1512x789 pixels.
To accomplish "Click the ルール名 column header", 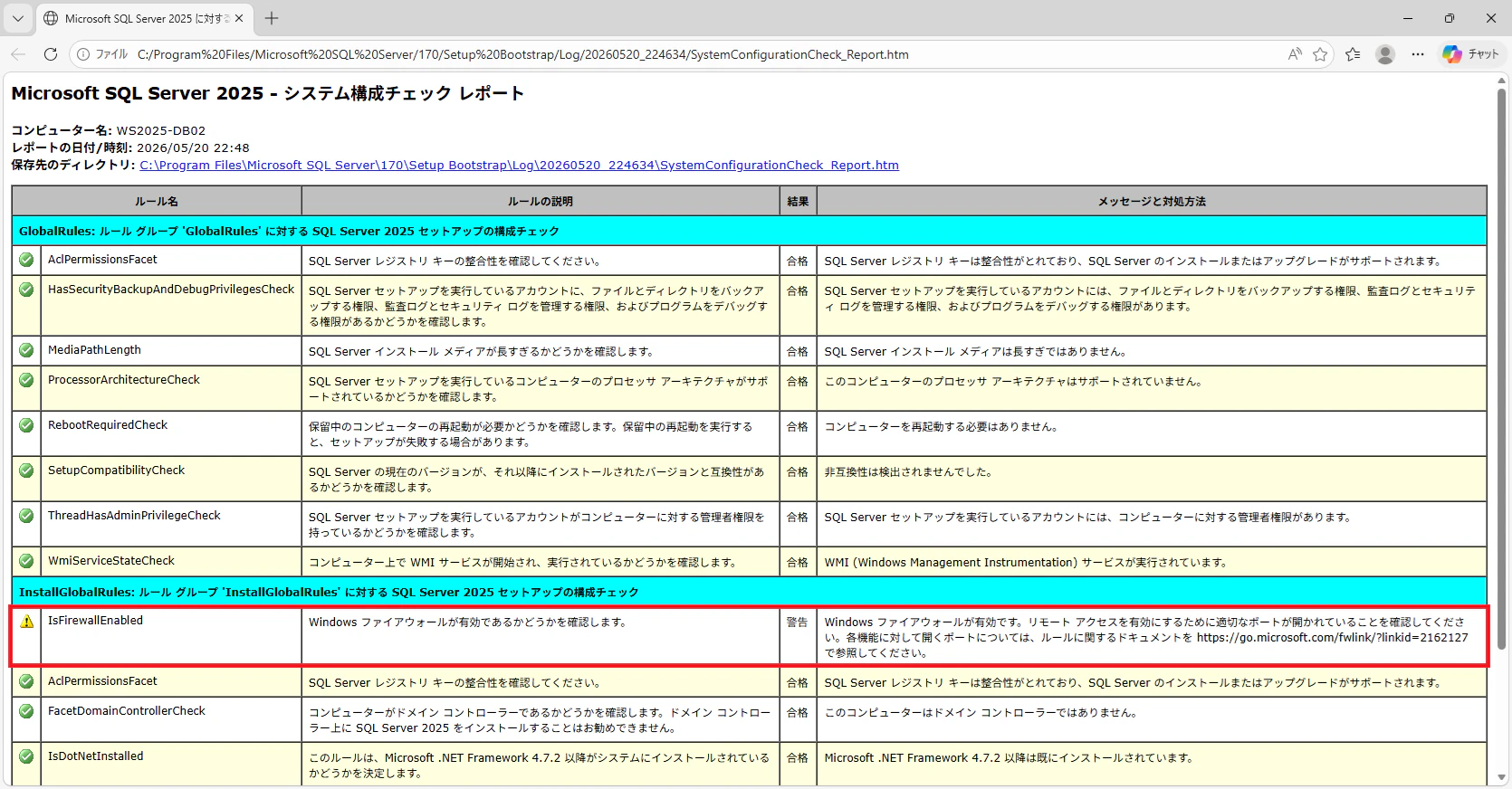I will (x=157, y=201).
